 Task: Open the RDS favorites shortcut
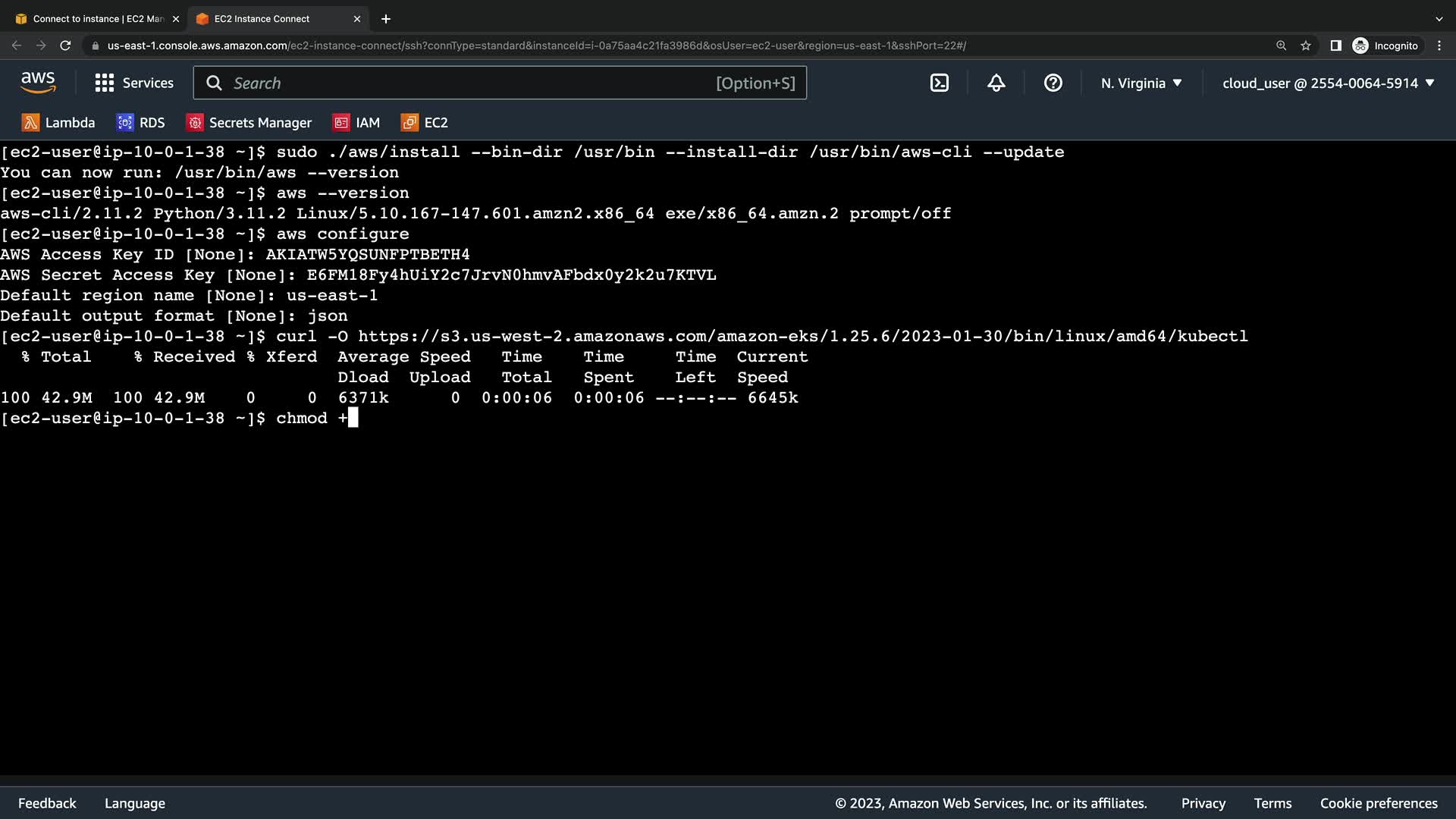point(140,123)
